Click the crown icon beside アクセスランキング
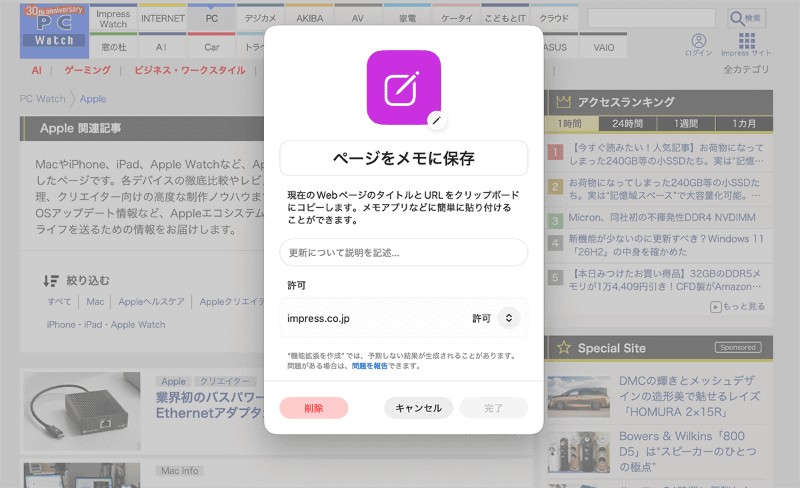The image size is (800, 488). click(563, 102)
